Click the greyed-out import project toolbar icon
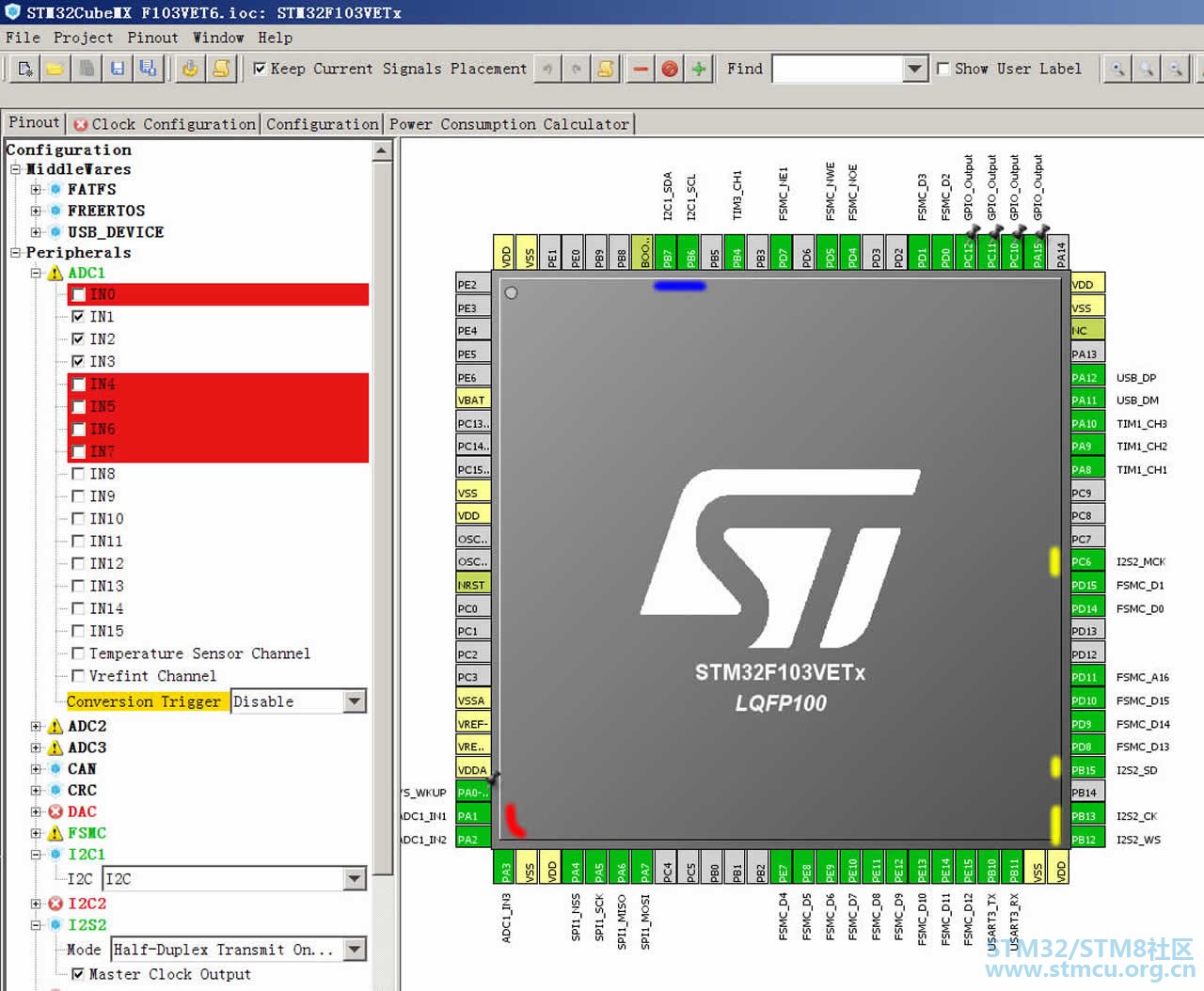The image size is (1204, 991). [x=87, y=69]
